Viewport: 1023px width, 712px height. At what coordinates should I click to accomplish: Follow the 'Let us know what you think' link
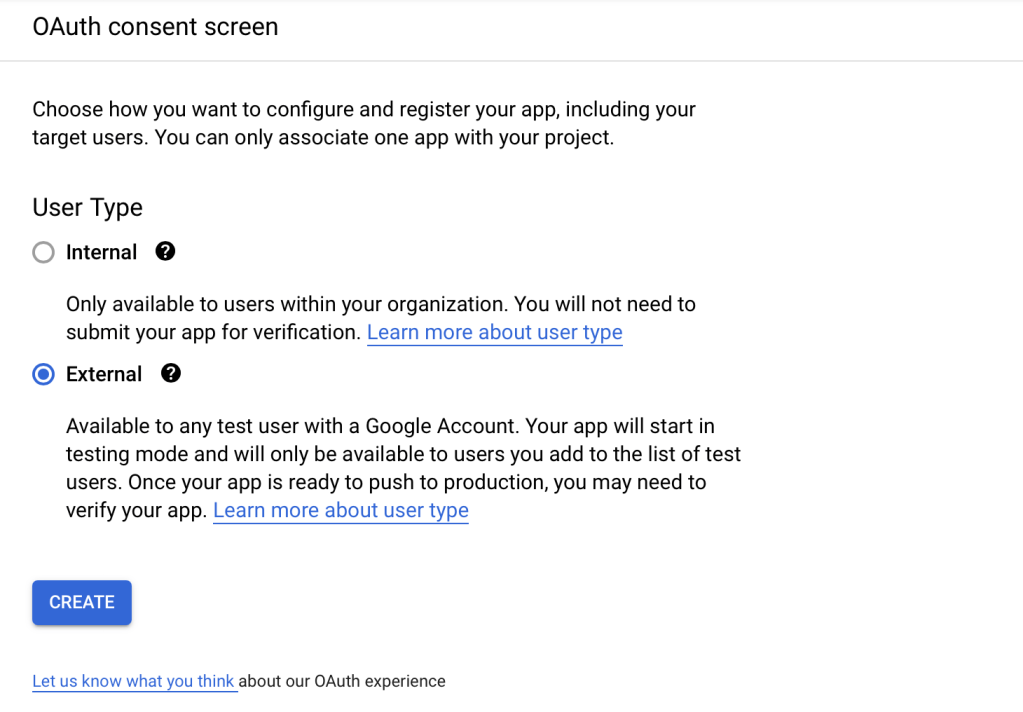pos(133,681)
